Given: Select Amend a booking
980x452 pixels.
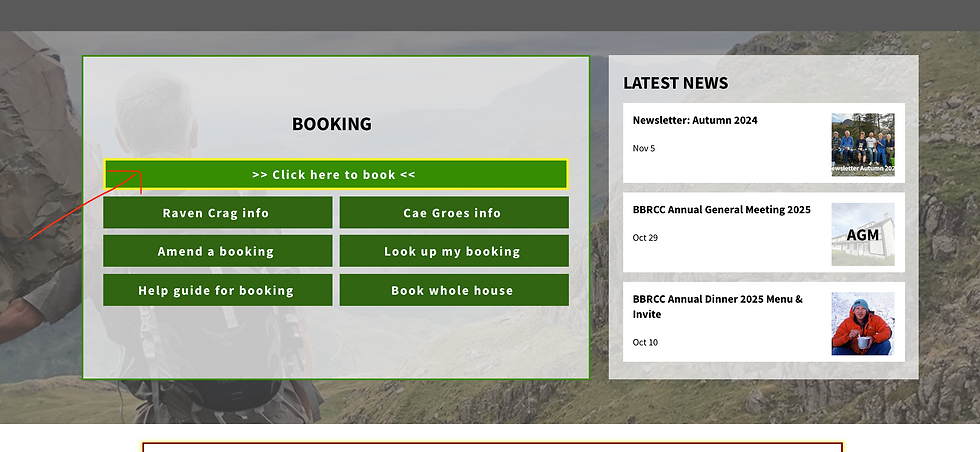Looking at the screenshot, I should pyautogui.click(x=218, y=251).
